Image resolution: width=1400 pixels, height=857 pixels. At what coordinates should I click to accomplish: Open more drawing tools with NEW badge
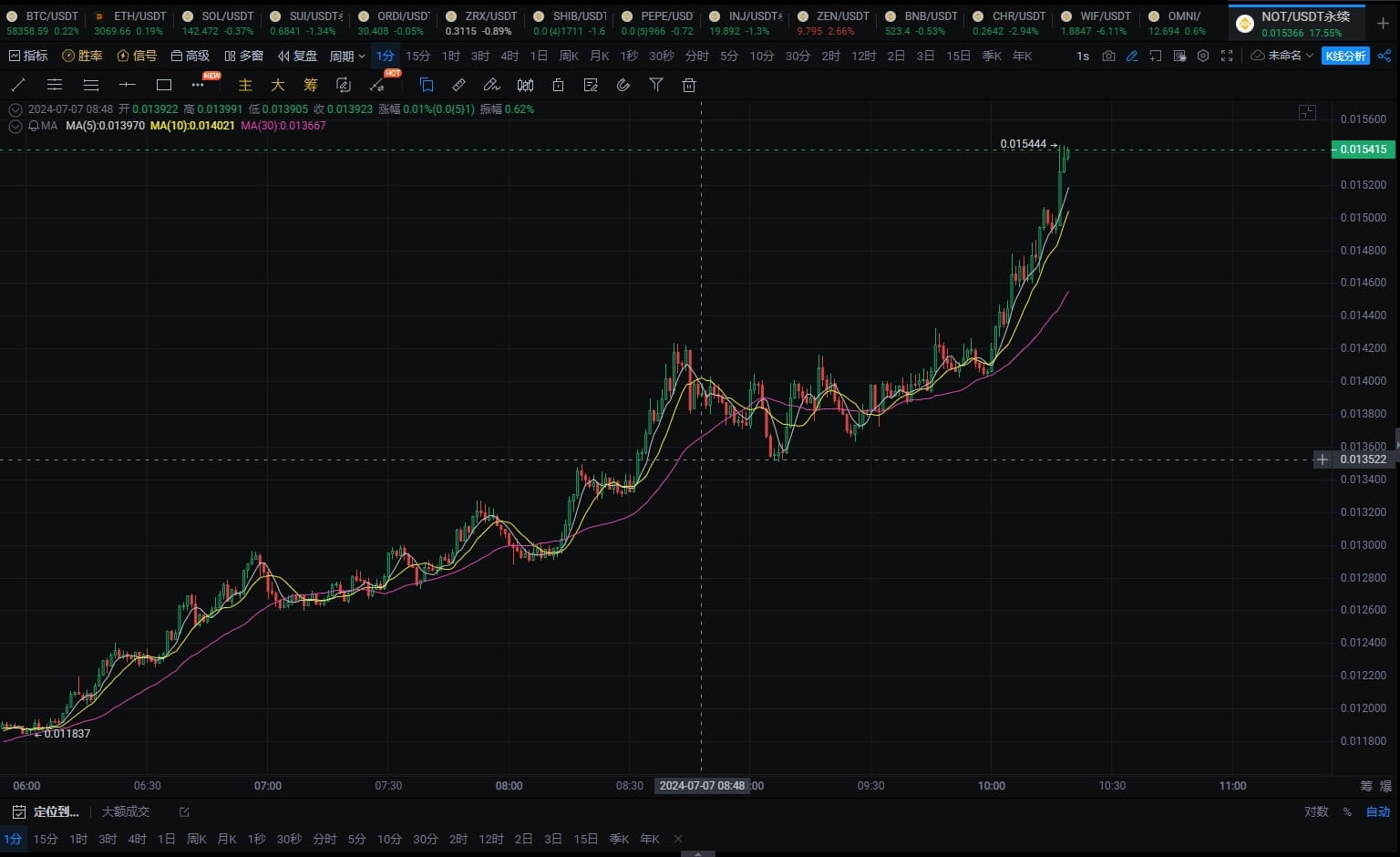[198, 85]
